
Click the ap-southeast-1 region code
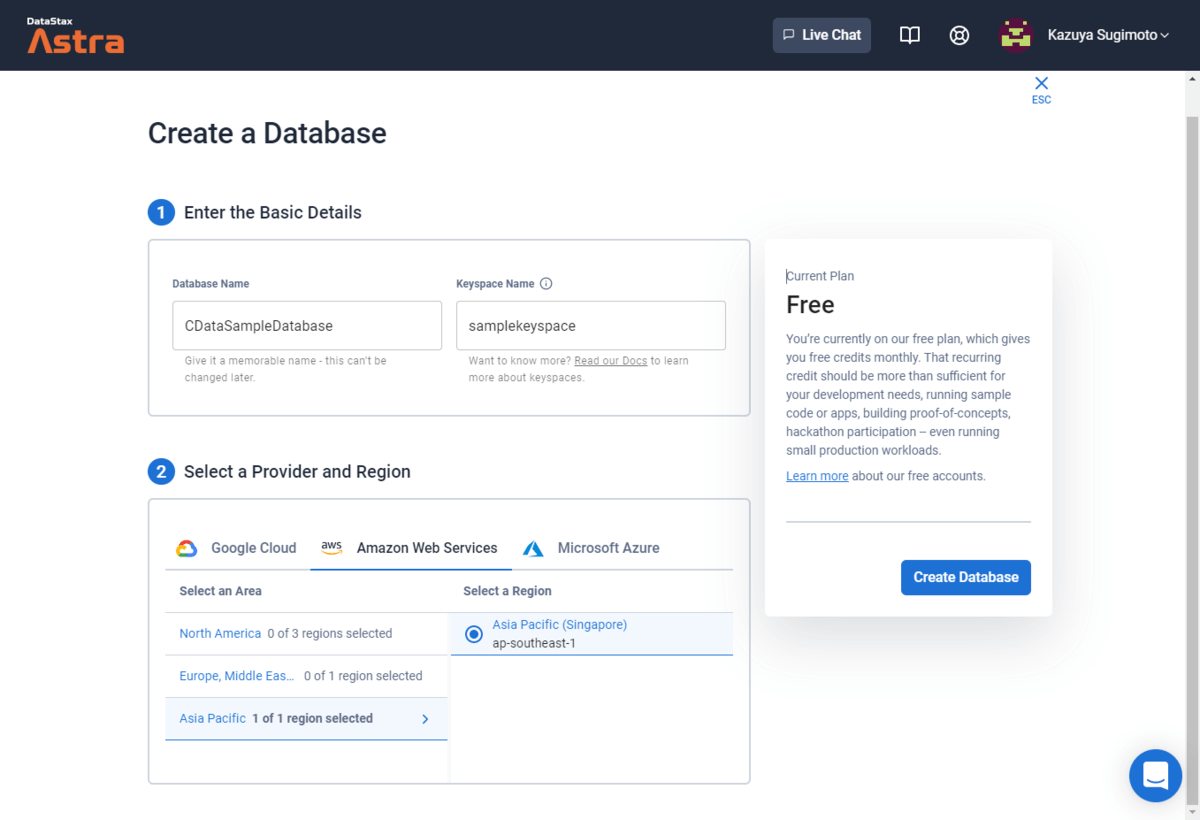point(534,643)
